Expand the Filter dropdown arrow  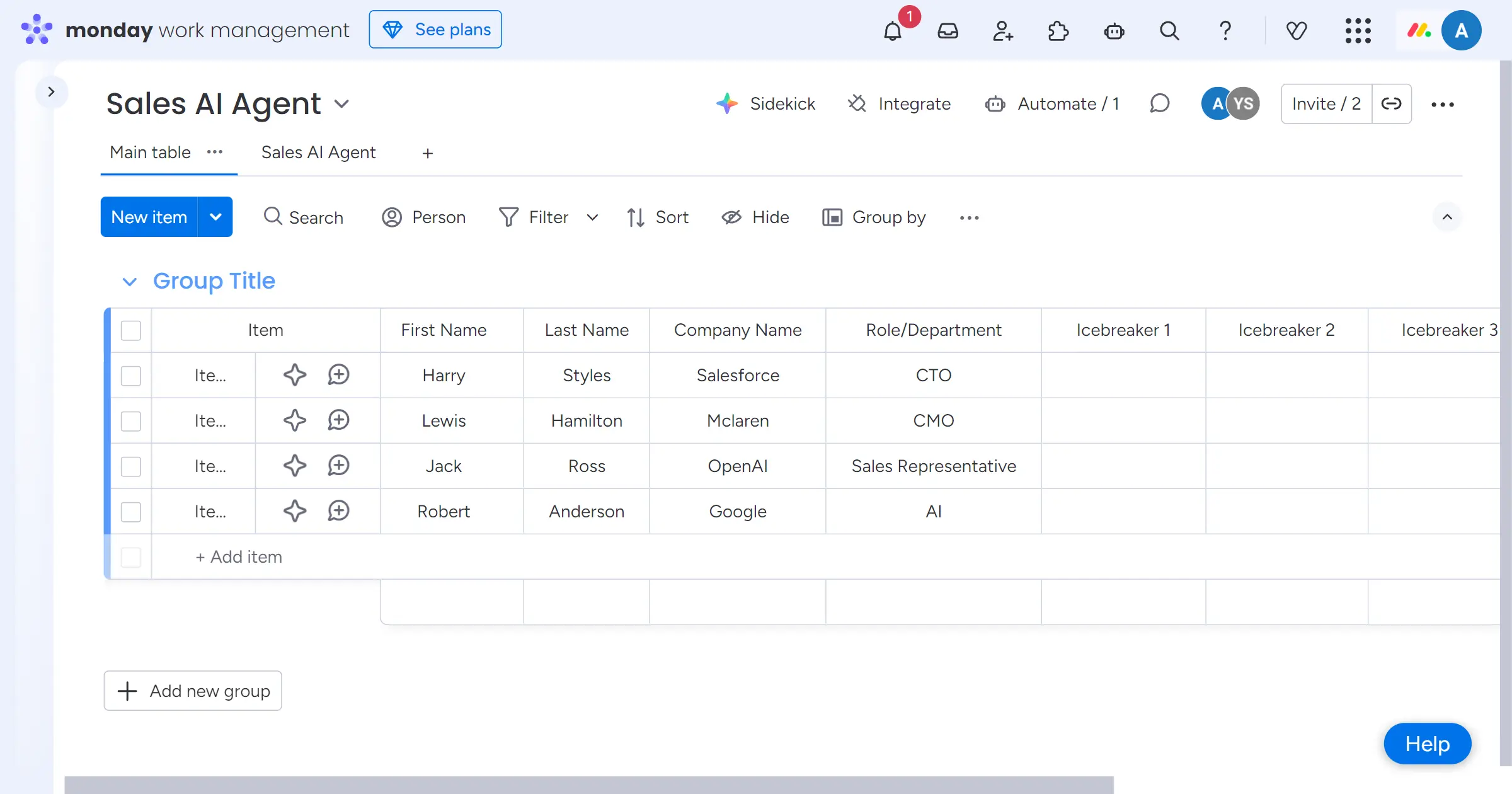[x=592, y=217]
